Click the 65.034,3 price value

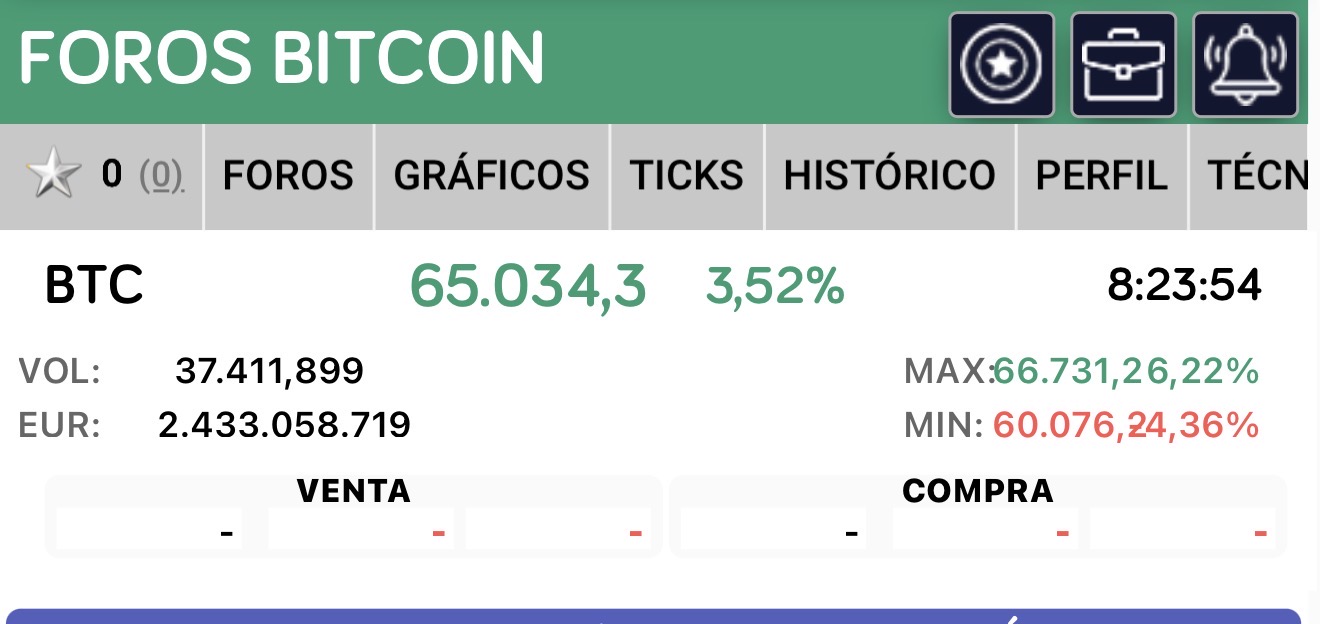(528, 286)
